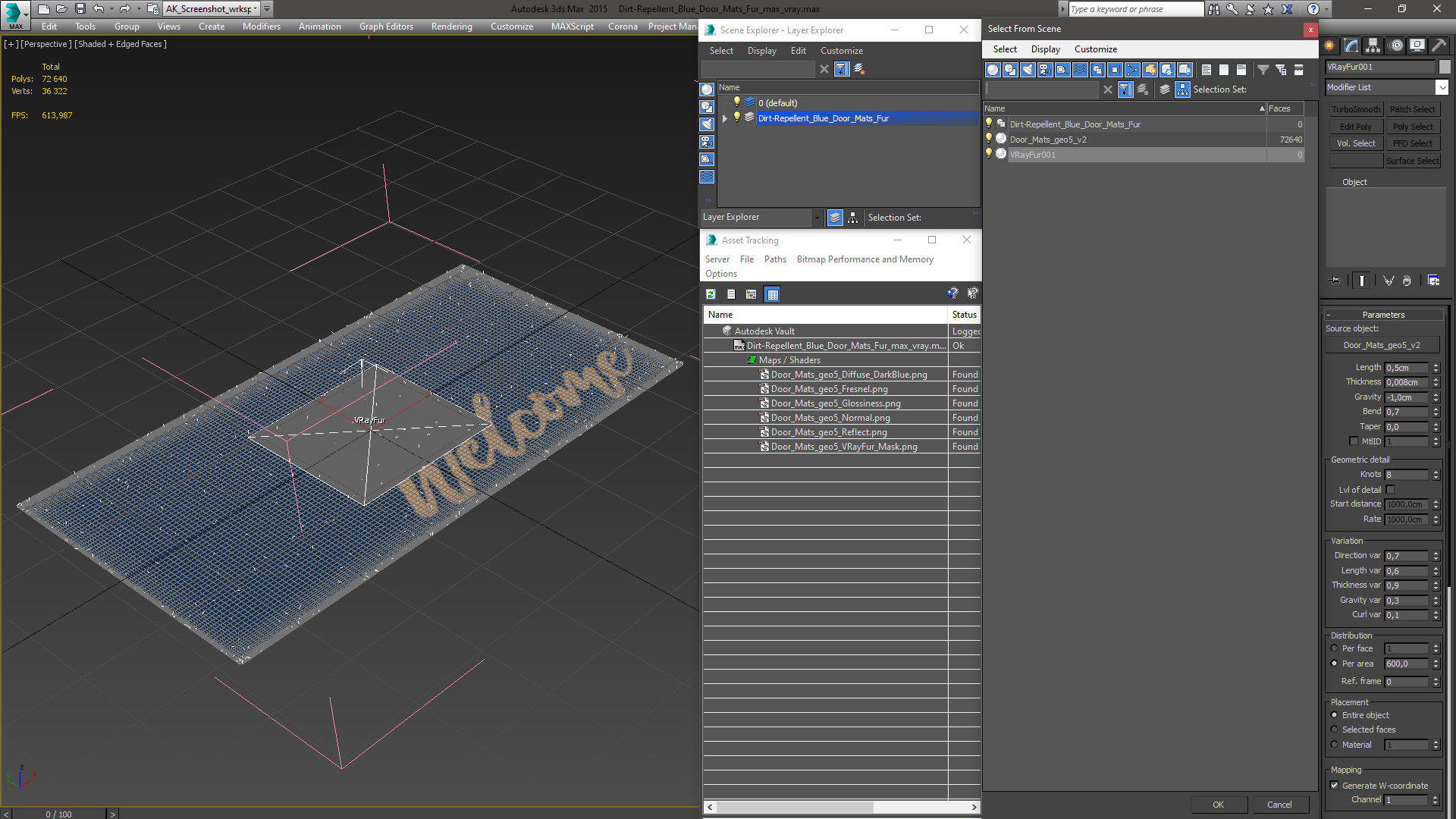Image resolution: width=1456 pixels, height=819 pixels.
Task: Toggle visibility of VRayFur001 in Select From Scene
Action: (x=989, y=154)
